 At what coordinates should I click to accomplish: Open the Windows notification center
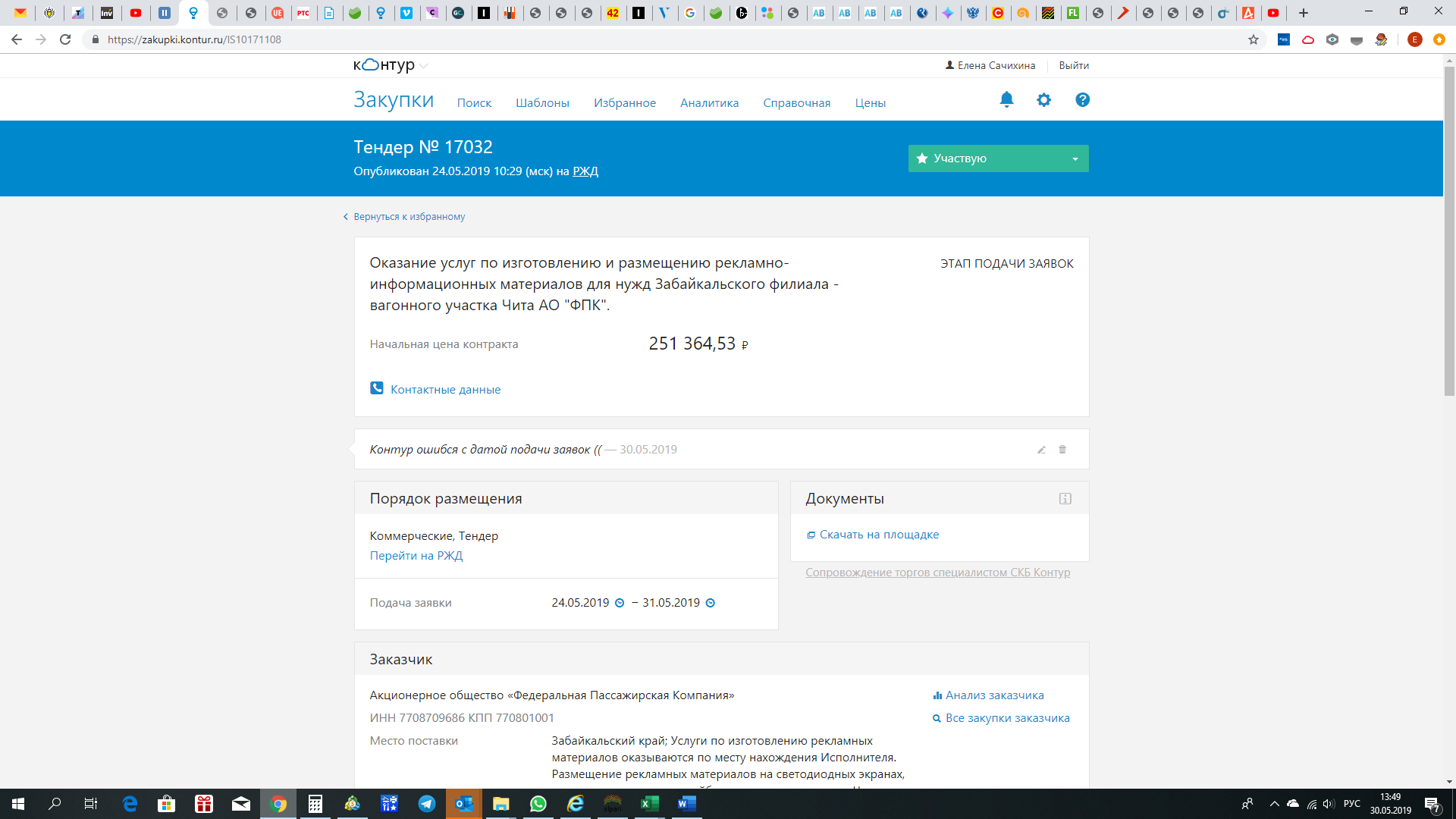[1432, 805]
